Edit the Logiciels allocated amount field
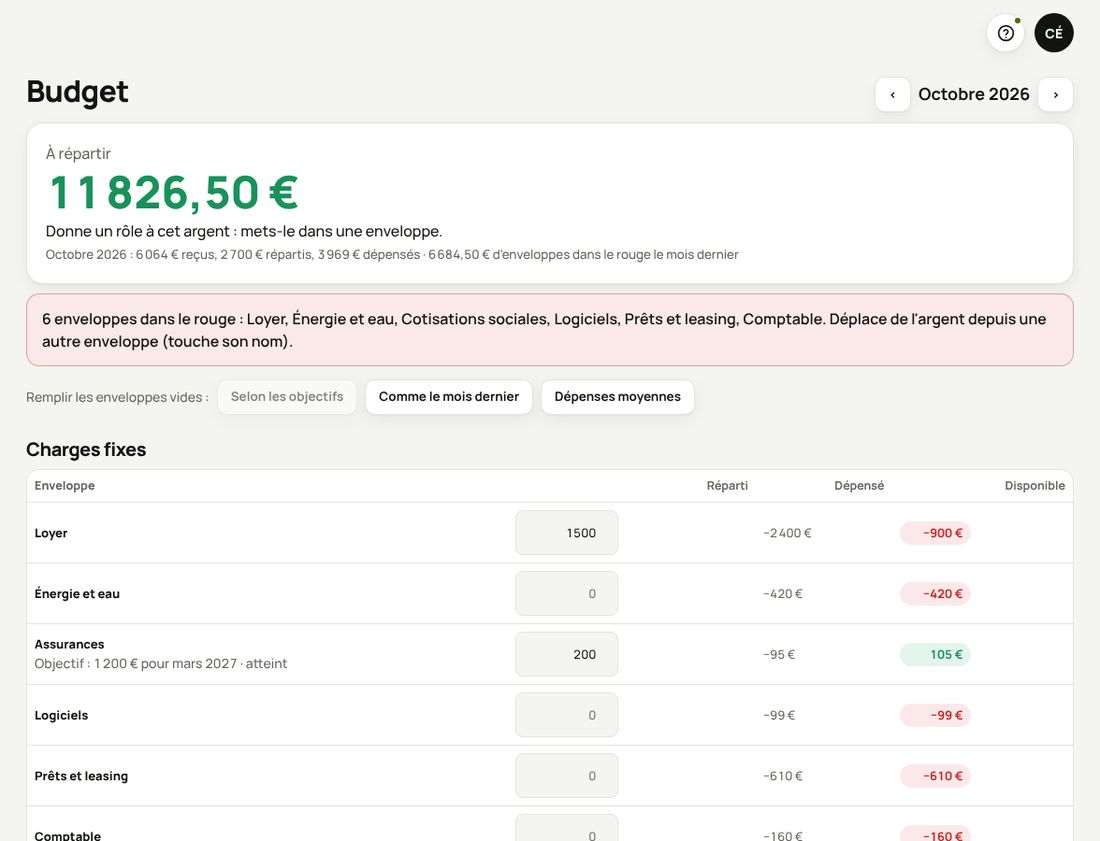Viewport: 1100px width, 841px height. pos(567,715)
